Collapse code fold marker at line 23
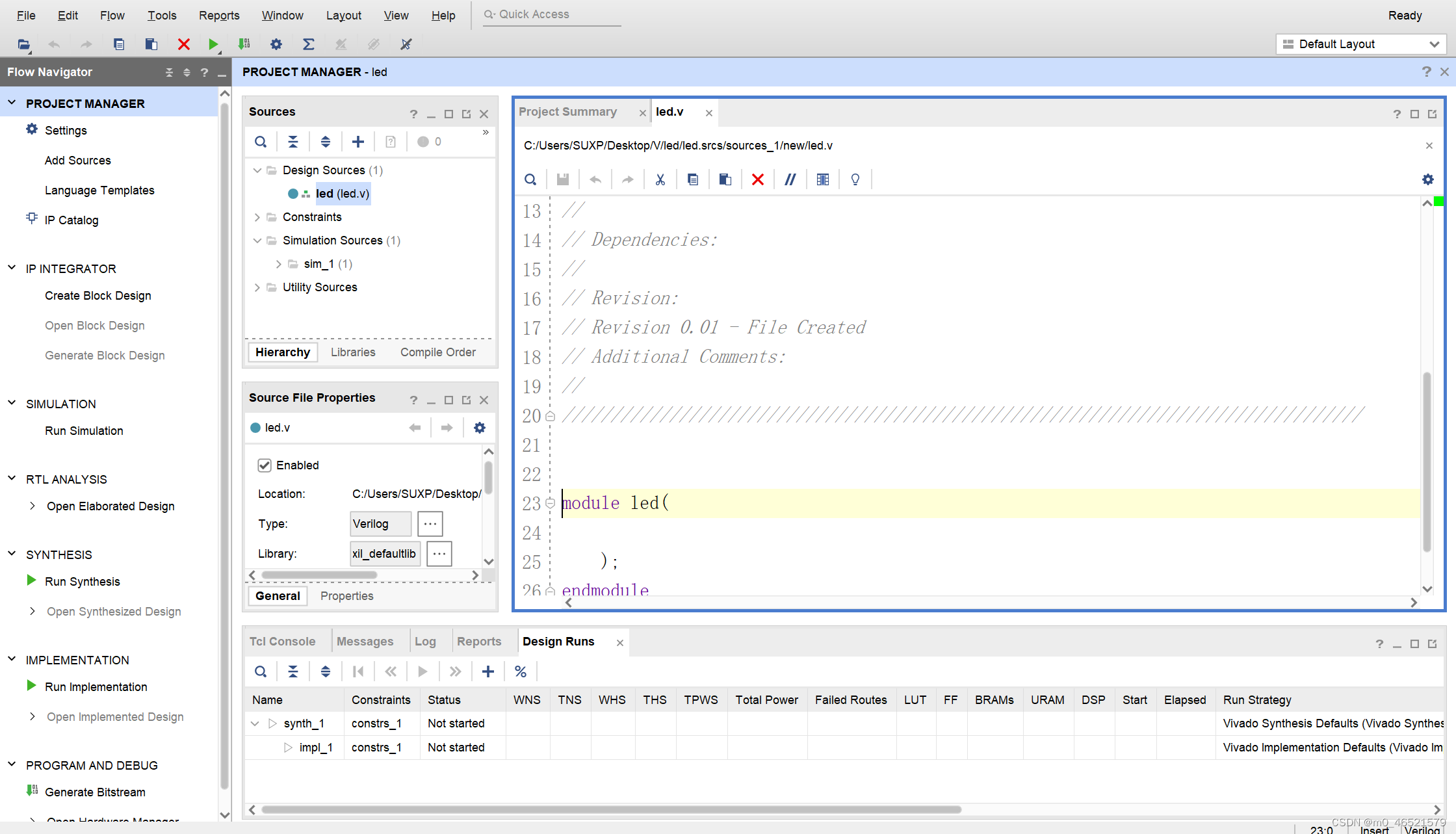This screenshot has width=1456, height=834. coord(550,503)
